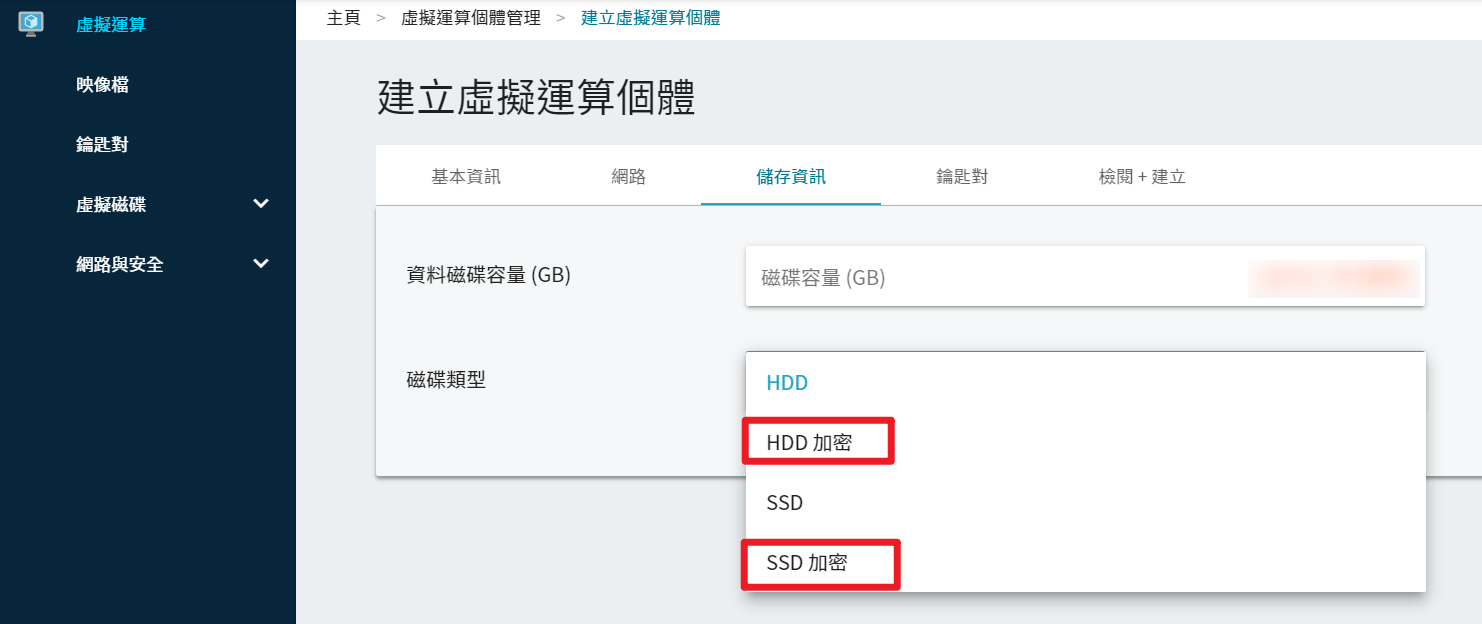Click the 建立虛擬運算個體 breadcrumb
1482x624 pixels.
pos(650,18)
